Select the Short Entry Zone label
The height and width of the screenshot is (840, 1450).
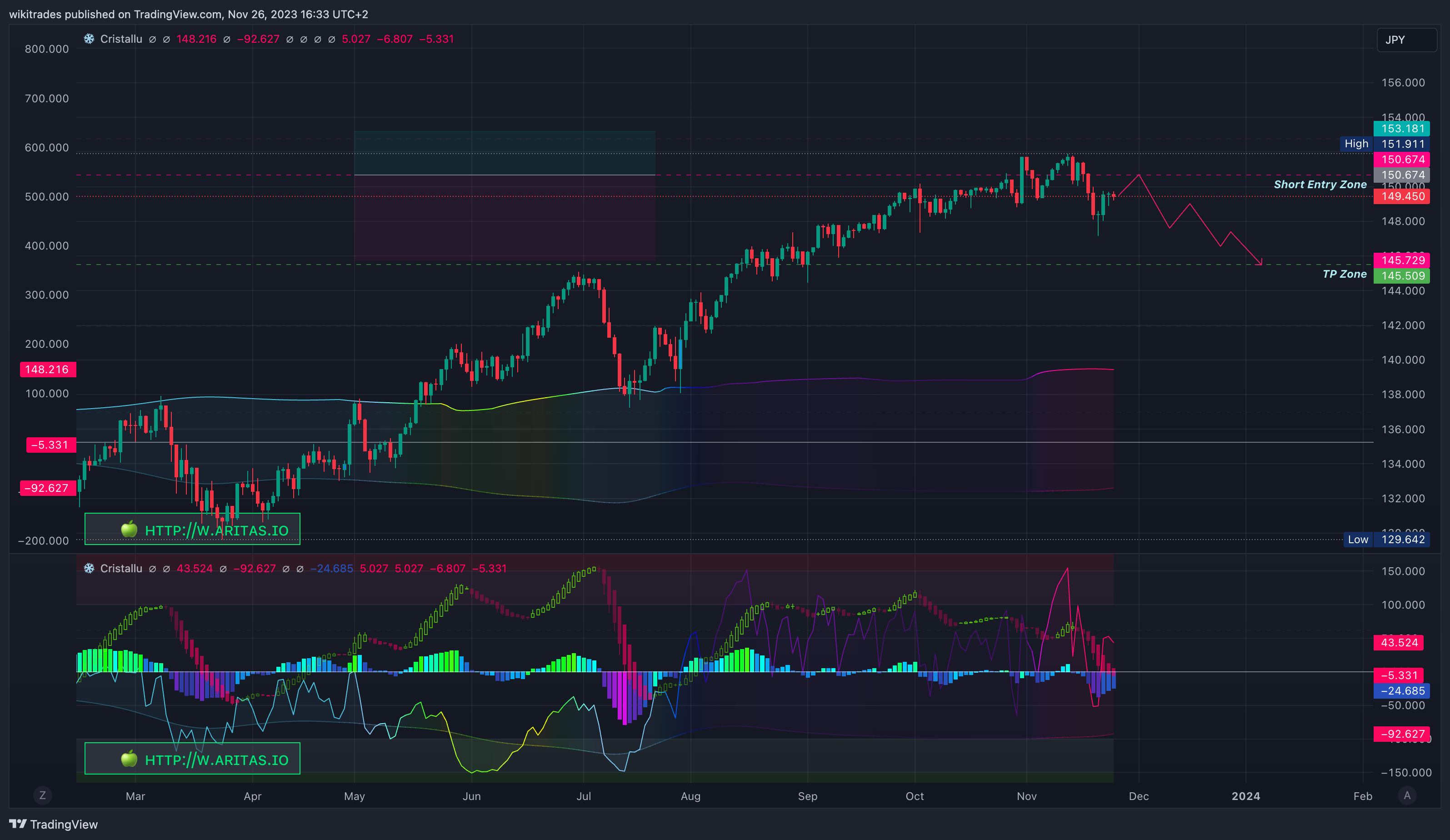pos(1320,184)
